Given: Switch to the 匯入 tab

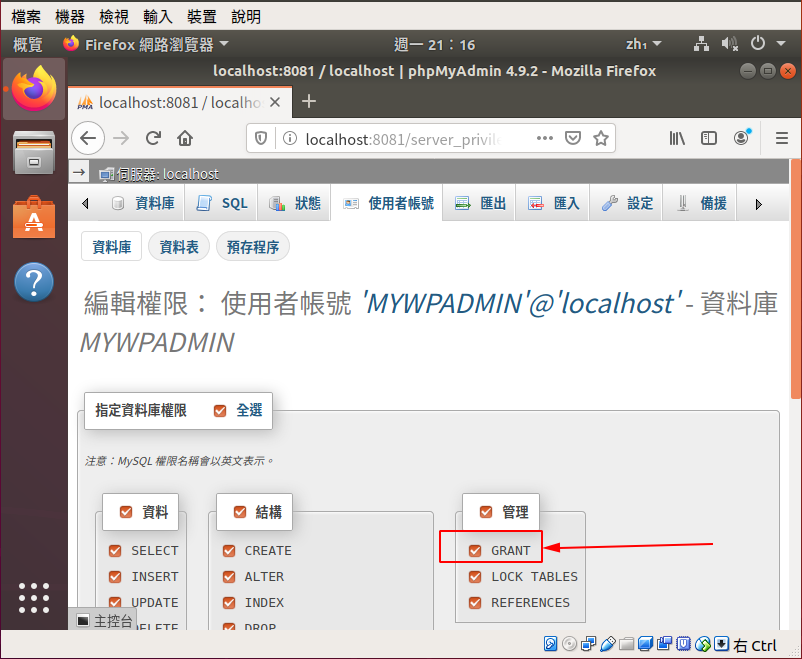Looking at the screenshot, I should click(553, 204).
